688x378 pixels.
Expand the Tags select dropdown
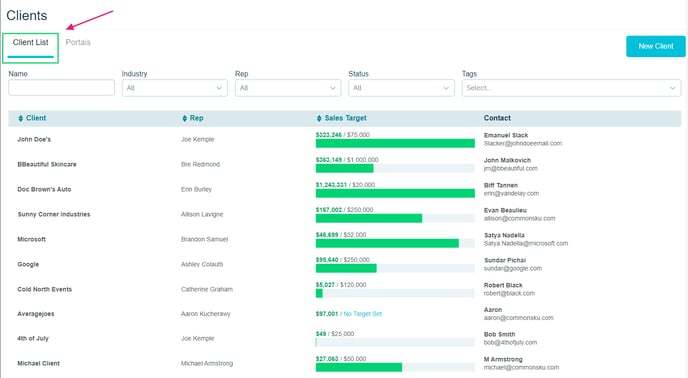click(571, 88)
